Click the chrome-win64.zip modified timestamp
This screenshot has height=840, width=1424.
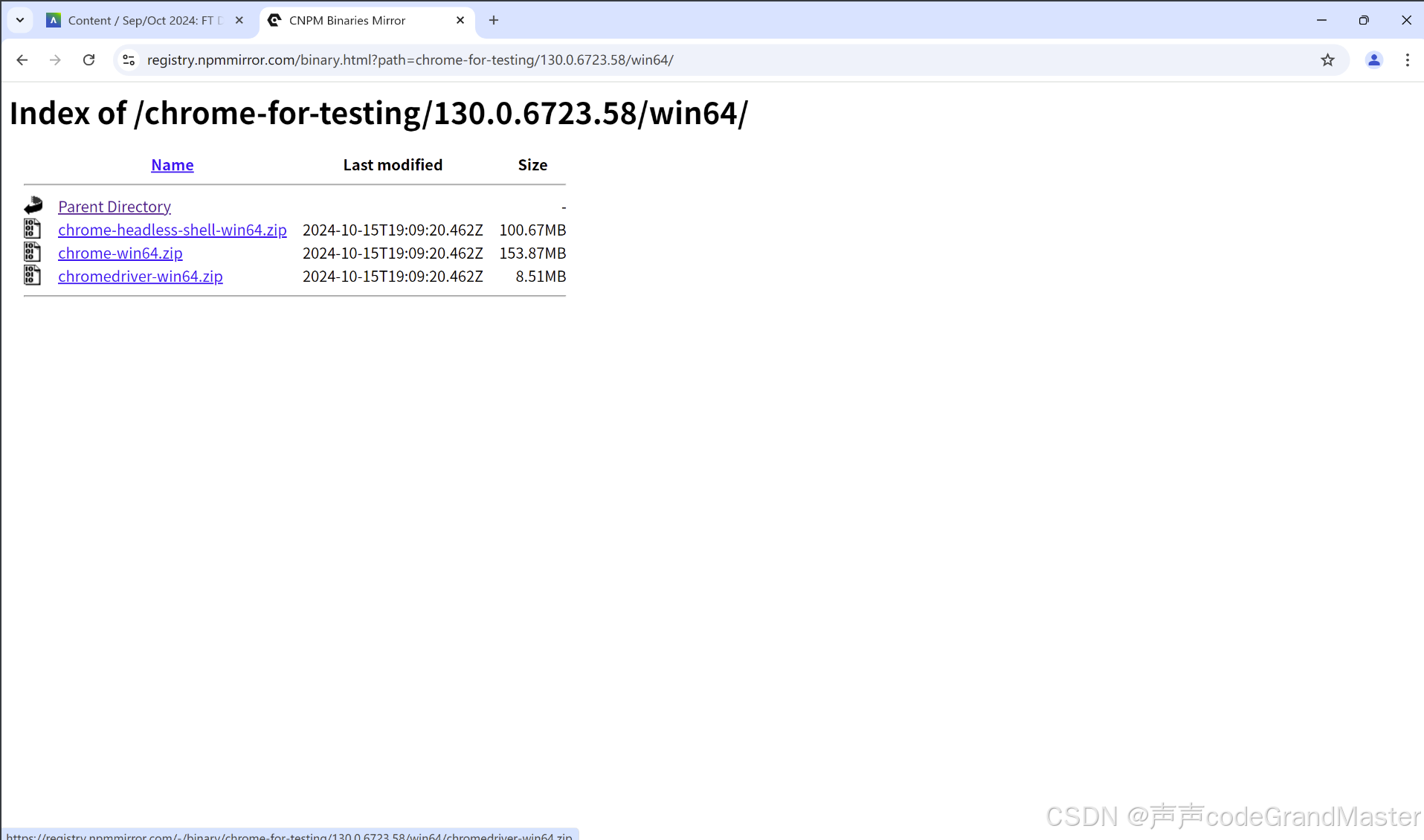tap(393, 253)
